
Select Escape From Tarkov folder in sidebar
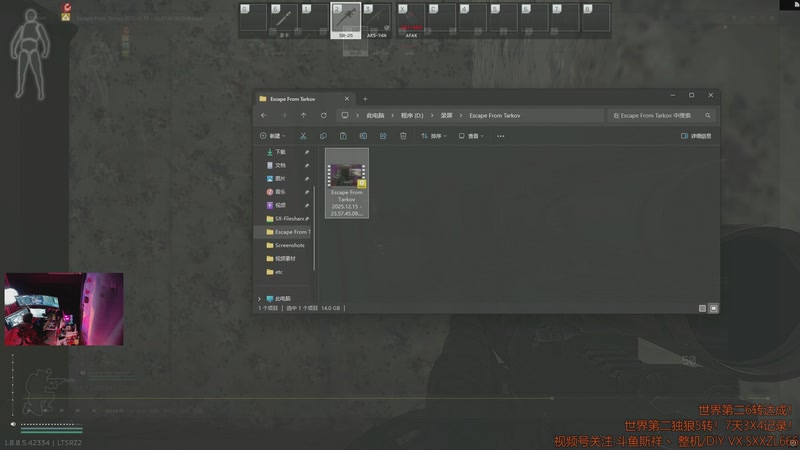(x=283, y=232)
